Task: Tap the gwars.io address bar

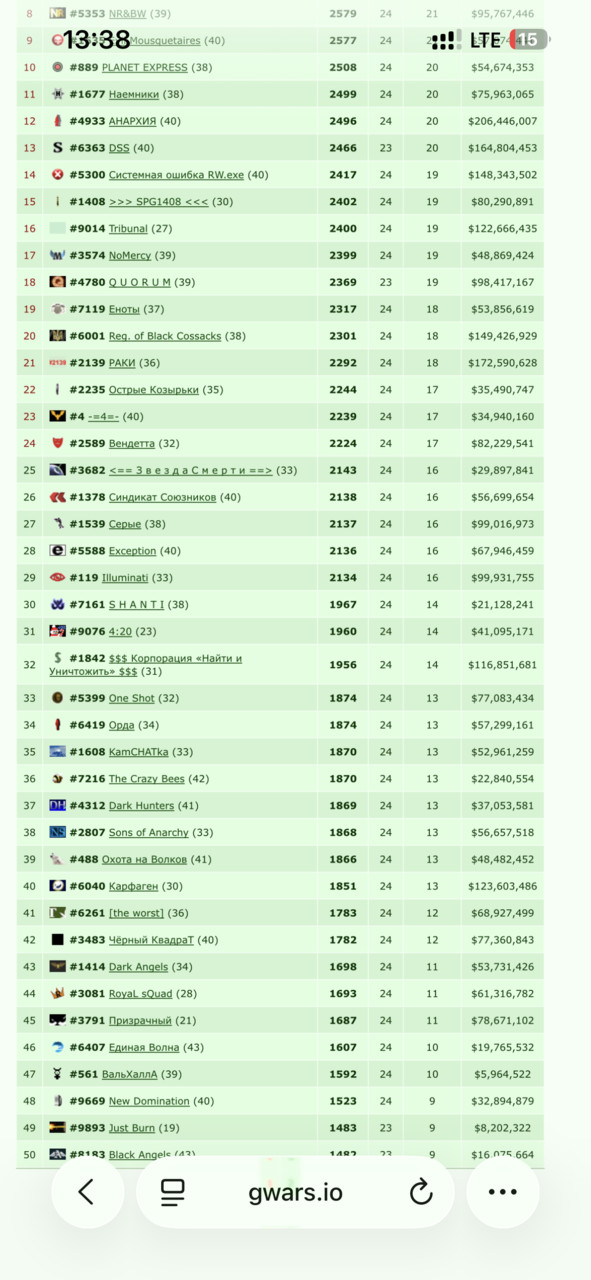Action: [x=295, y=1192]
